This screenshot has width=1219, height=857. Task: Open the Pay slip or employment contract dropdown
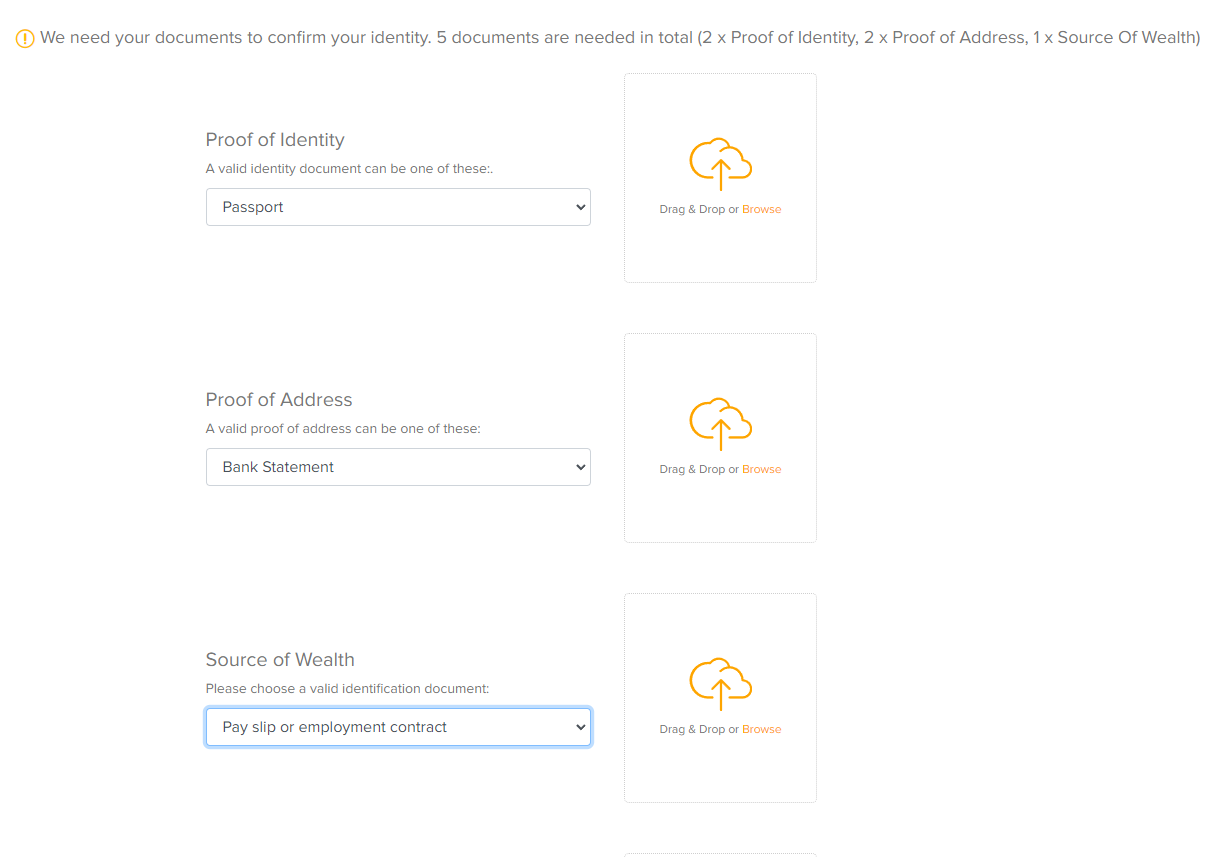pos(398,727)
